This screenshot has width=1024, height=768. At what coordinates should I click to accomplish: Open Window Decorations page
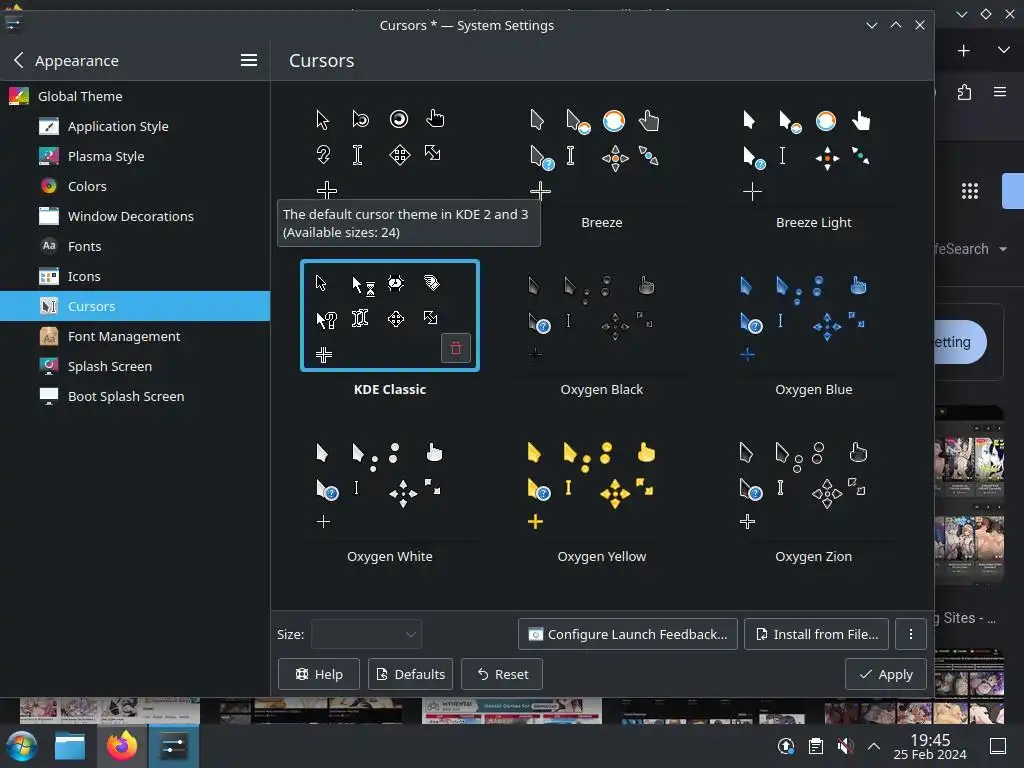[135, 216]
